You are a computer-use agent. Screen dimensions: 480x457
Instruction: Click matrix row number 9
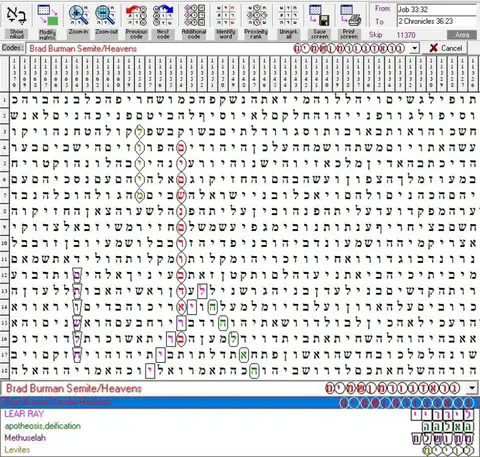coord(4,227)
